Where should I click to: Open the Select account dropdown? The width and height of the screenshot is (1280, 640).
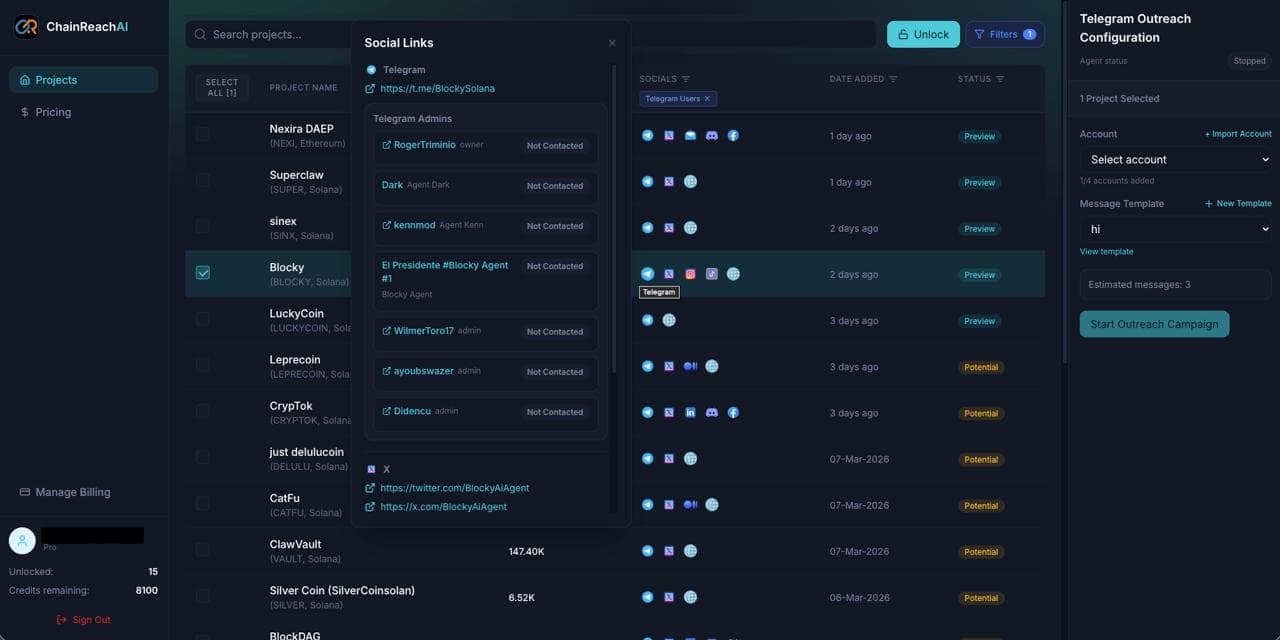(x=1175, y=159)
